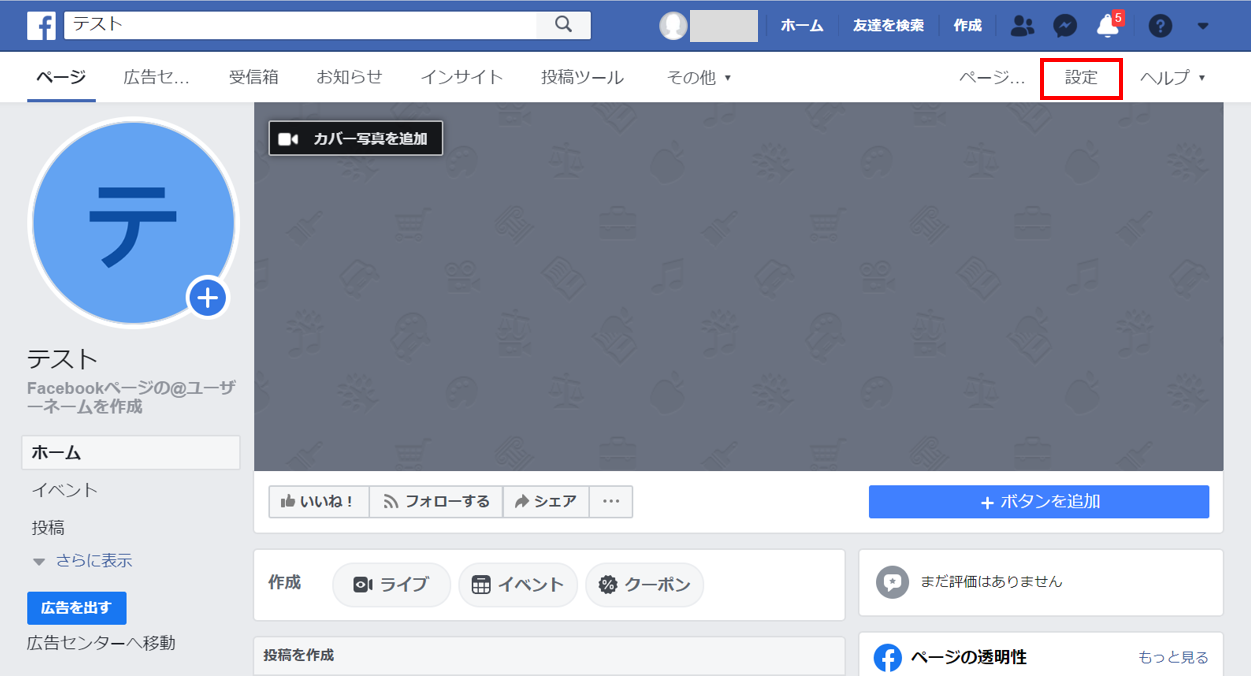Click the Facebook logo icon
Image resolution: width=1251 pixels, height=681 pixels.
(x=41, y=25)
